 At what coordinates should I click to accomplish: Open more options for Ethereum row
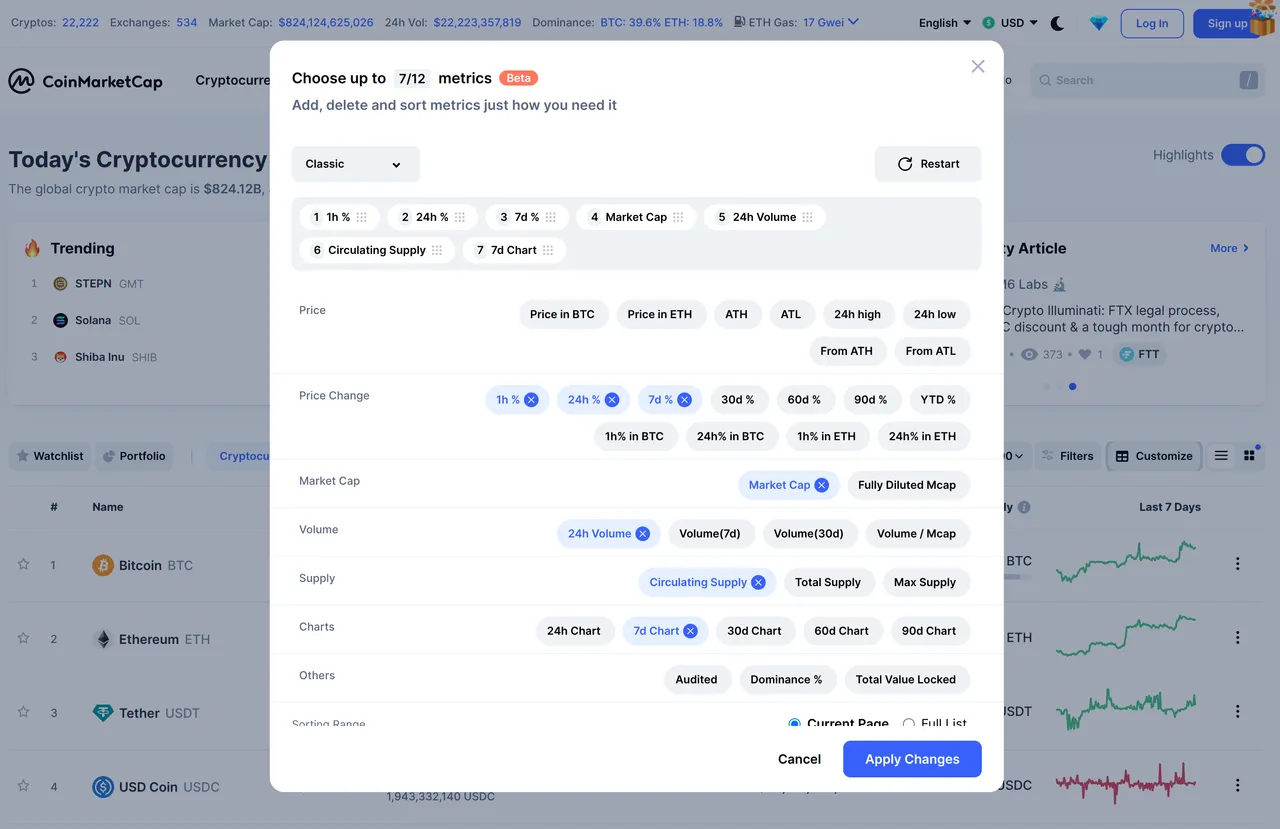tap(1237, 638)
